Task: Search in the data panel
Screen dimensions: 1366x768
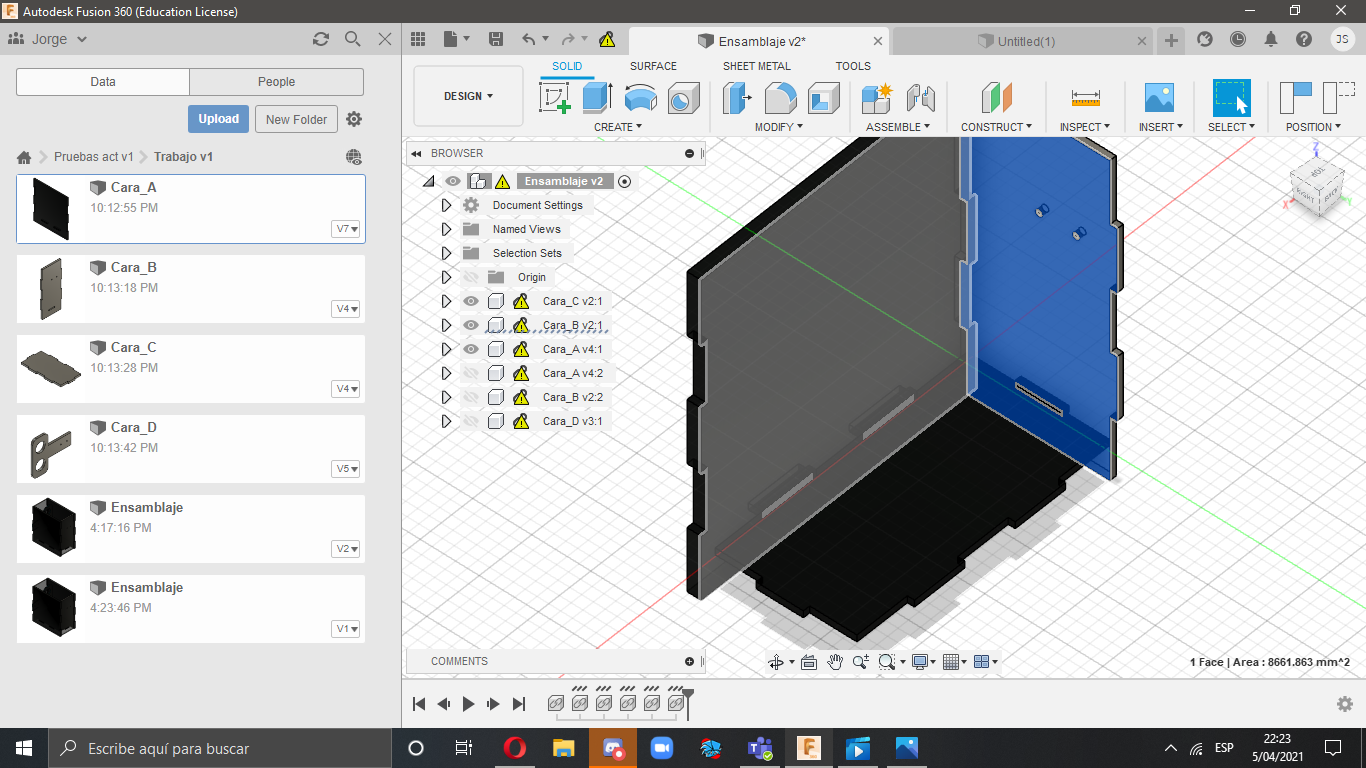Action: pos(352,39)
